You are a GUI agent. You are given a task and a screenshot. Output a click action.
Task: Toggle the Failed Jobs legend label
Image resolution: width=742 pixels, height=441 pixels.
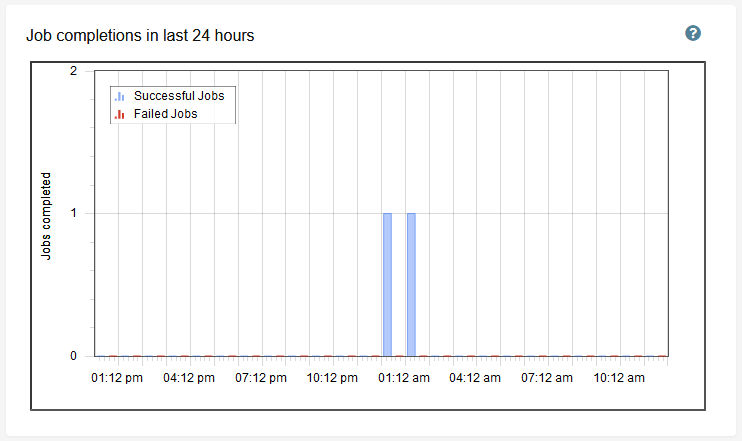pyautogui.click(x=165, y=114)
